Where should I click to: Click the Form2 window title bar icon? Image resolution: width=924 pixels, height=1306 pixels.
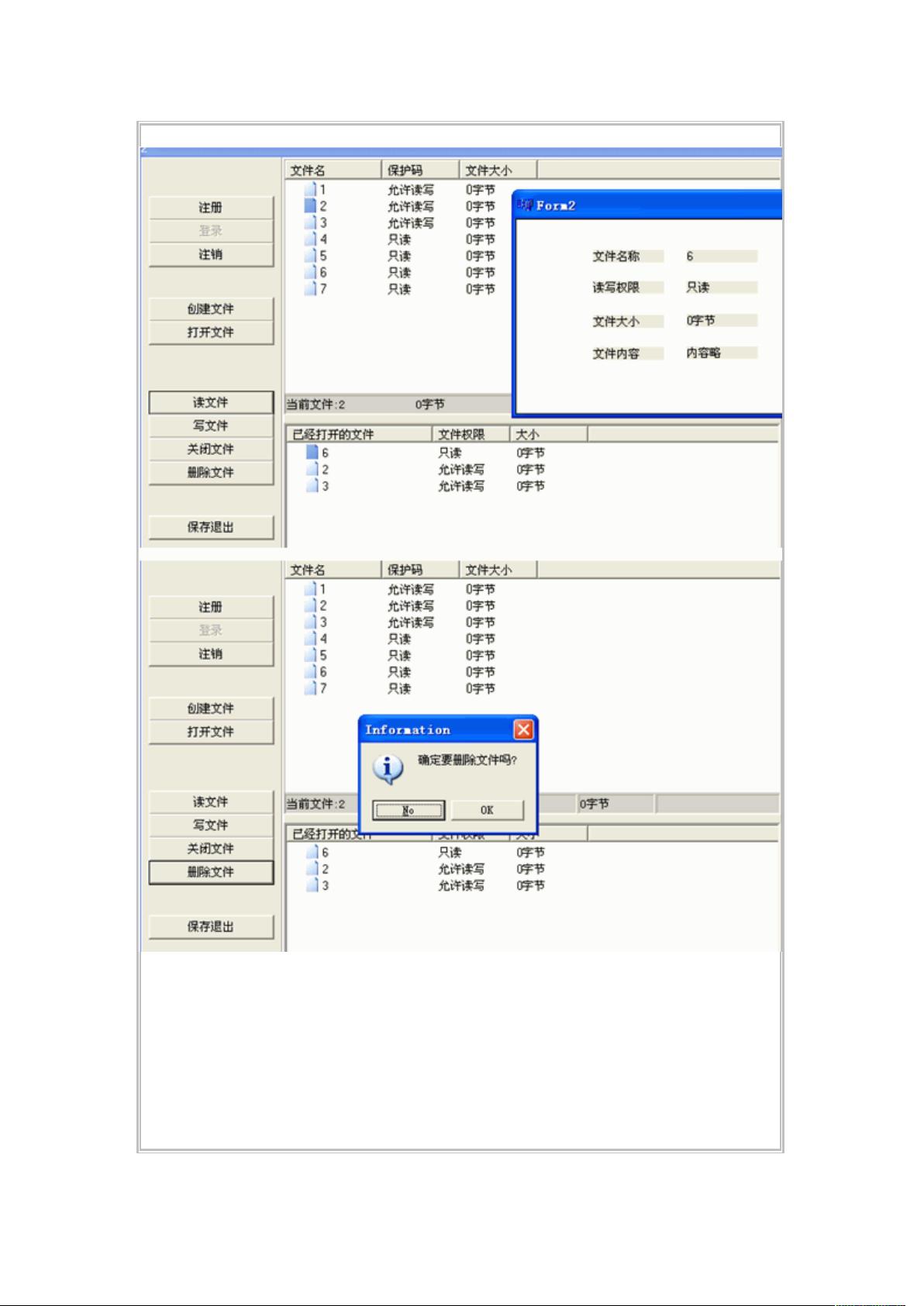click(526, 205)
